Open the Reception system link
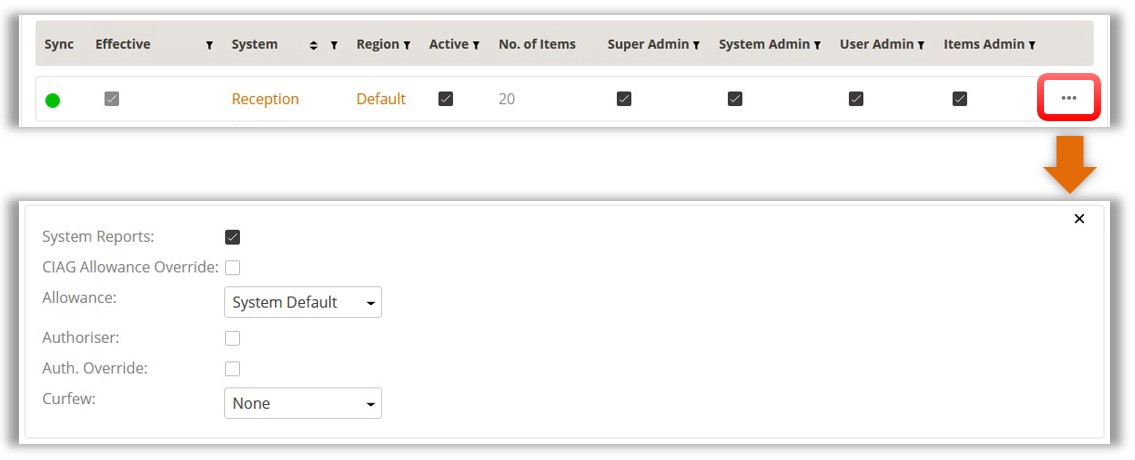Screen dimensions: 1135x460 point(265,99)
